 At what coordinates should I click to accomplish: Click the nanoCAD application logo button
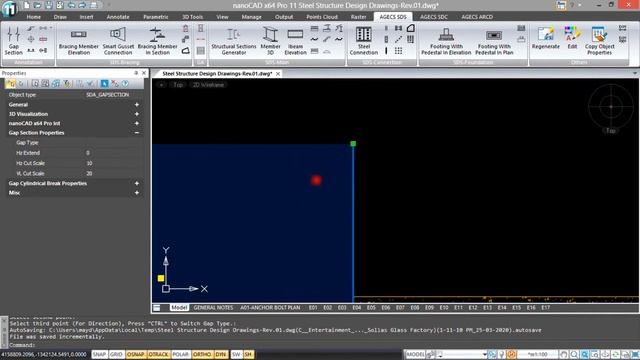[9, 8]
